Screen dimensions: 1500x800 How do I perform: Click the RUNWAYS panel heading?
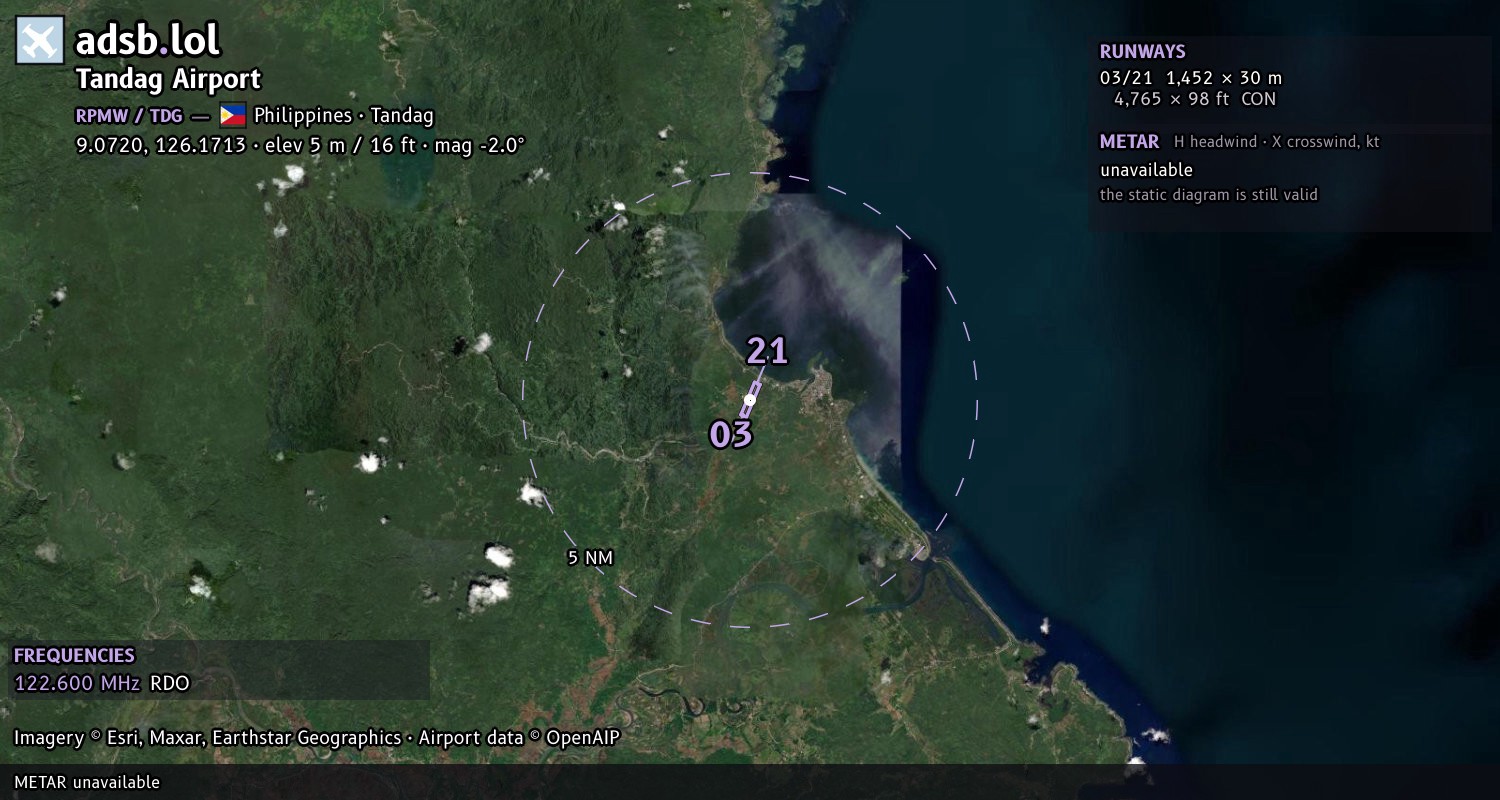[1142, 52]
